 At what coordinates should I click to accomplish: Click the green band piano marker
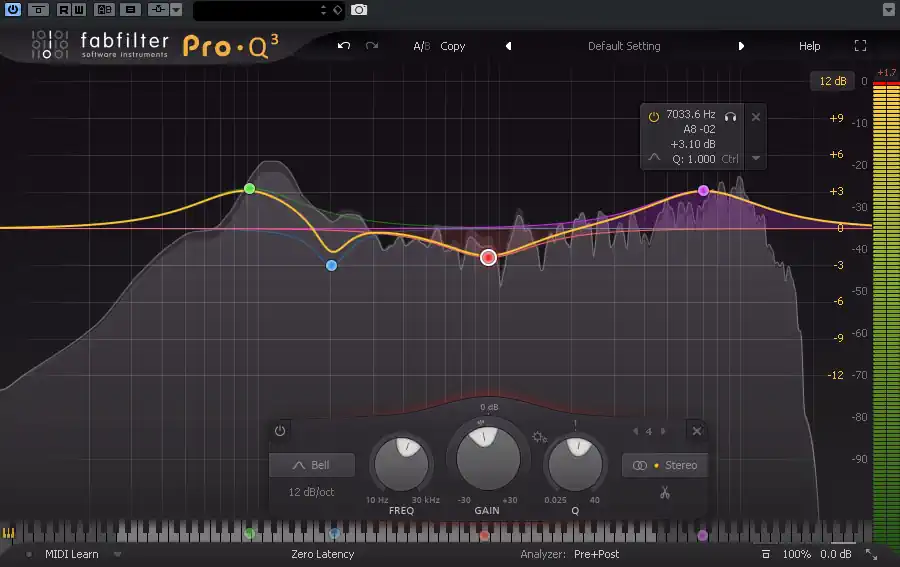click(x=249, y=534)
